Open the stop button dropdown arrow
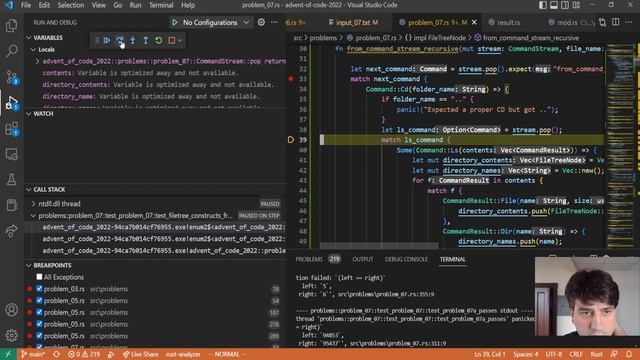 180,40
